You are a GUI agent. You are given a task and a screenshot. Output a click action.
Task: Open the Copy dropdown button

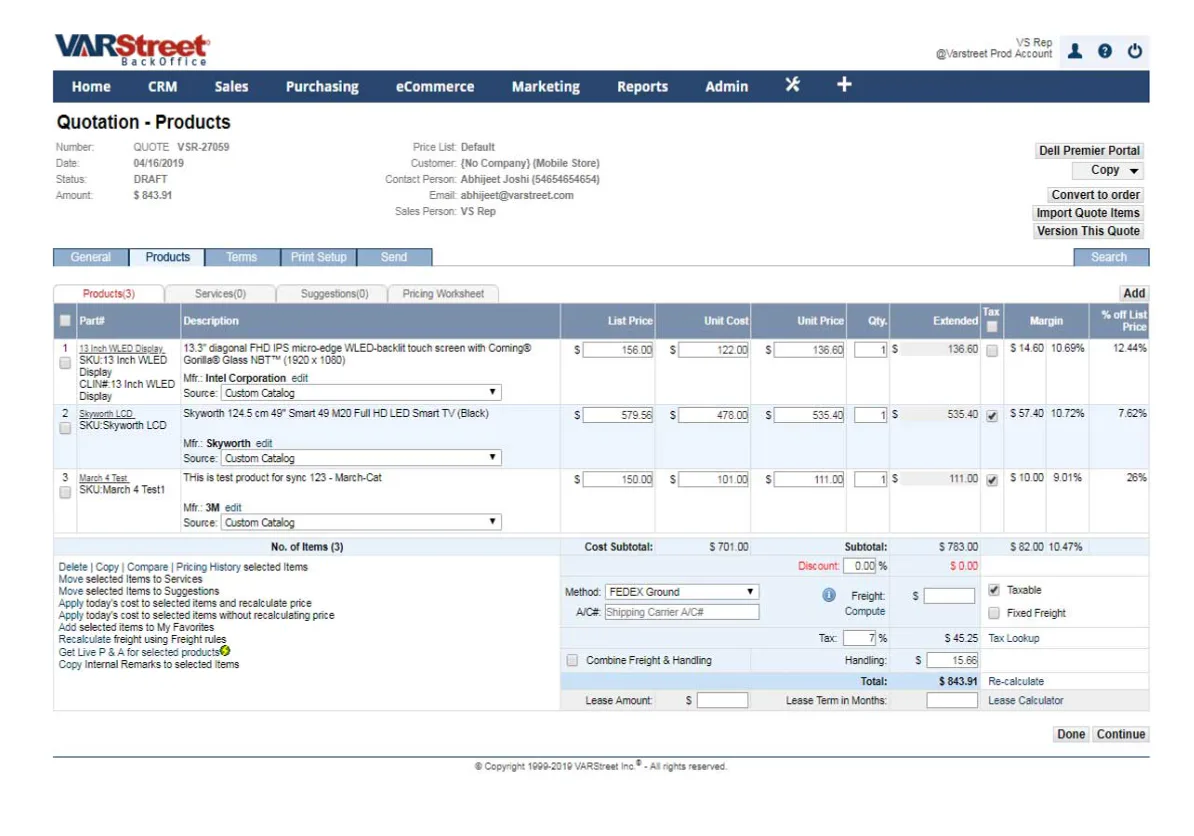coord(1108,170)
